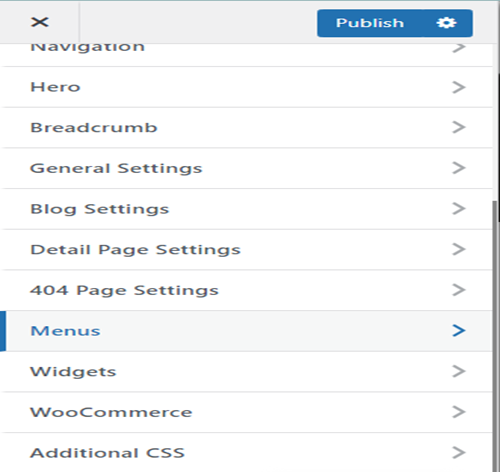Open Blog Settings section
The image size is (500, 472).
[x=246, y=209]
